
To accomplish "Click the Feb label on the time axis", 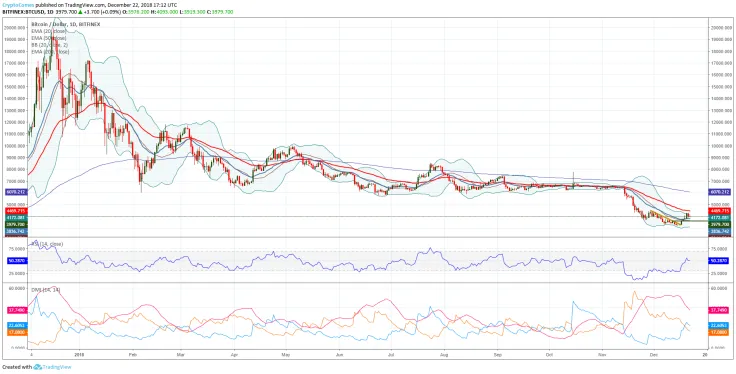I will (x=132, y=356).
